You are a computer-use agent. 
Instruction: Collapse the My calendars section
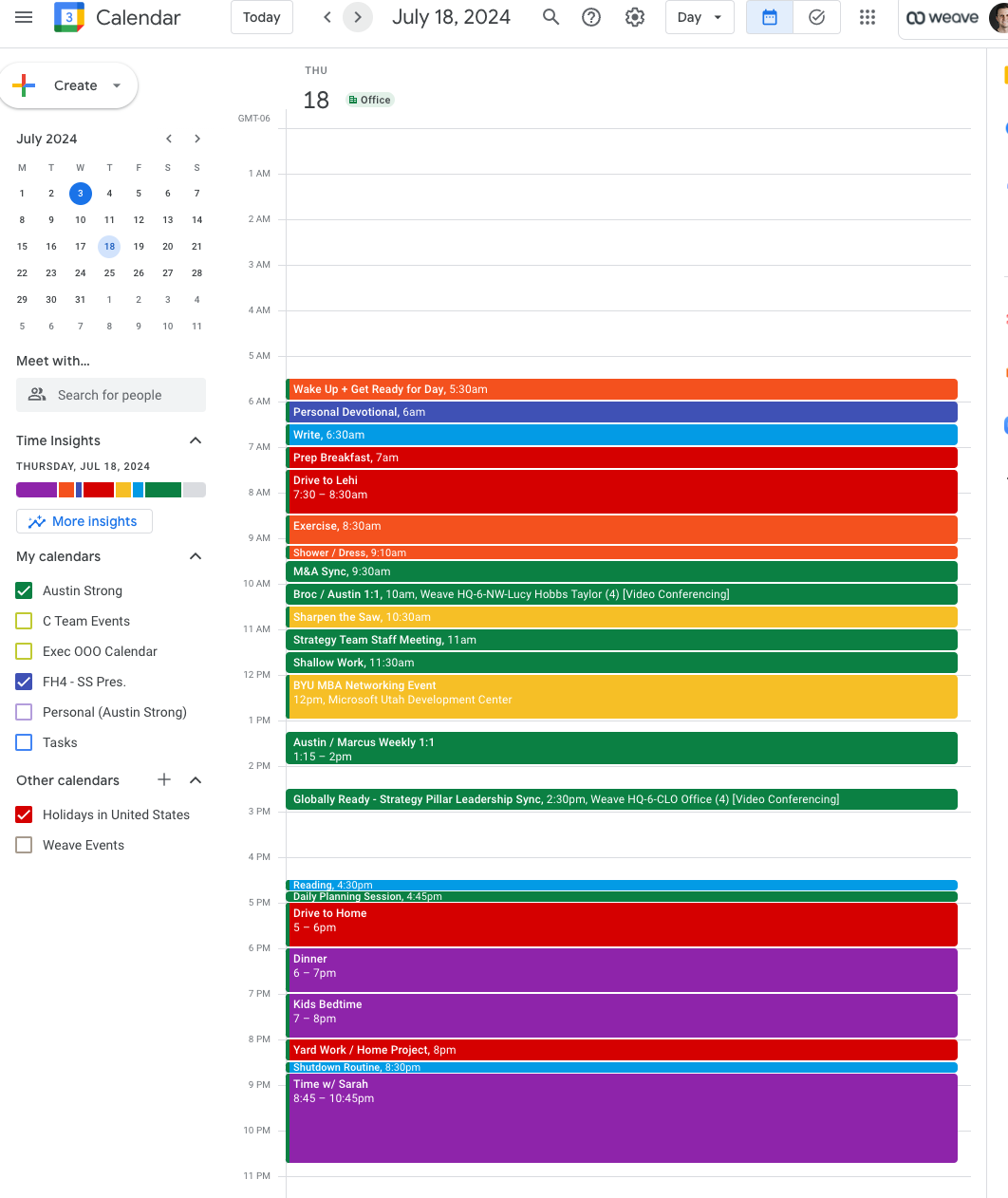[196, 556]
